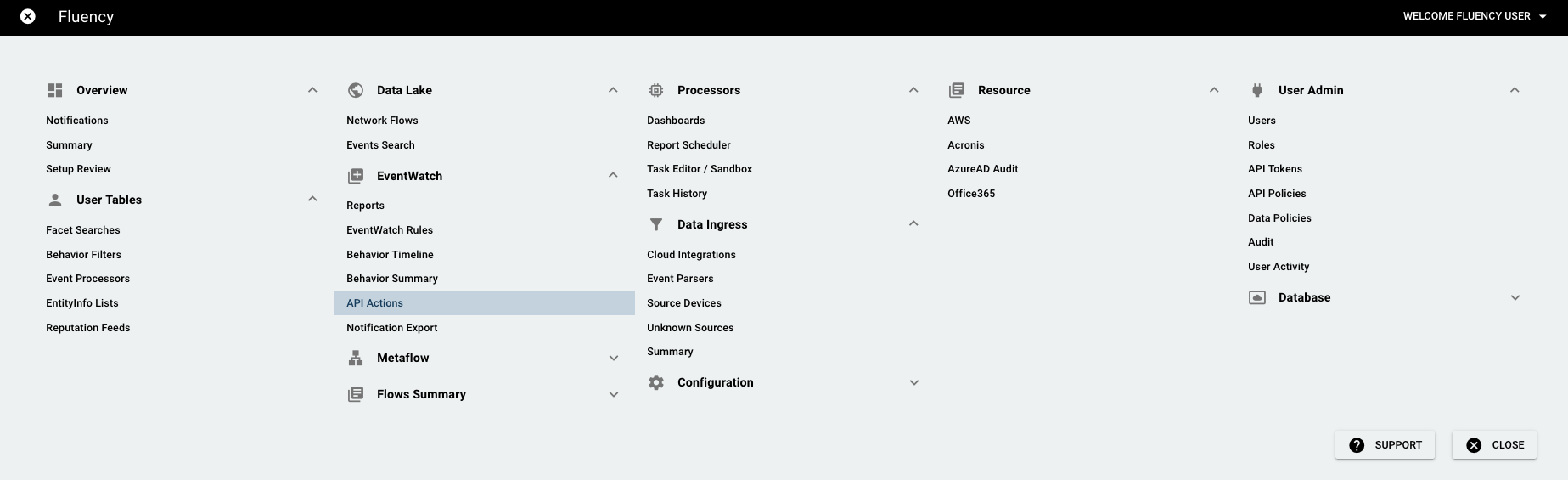The width and height of the screenshot is (1568, 480).
Task: Click the Metaflow hierarchy icon
Action: click(x=356, y=358)
